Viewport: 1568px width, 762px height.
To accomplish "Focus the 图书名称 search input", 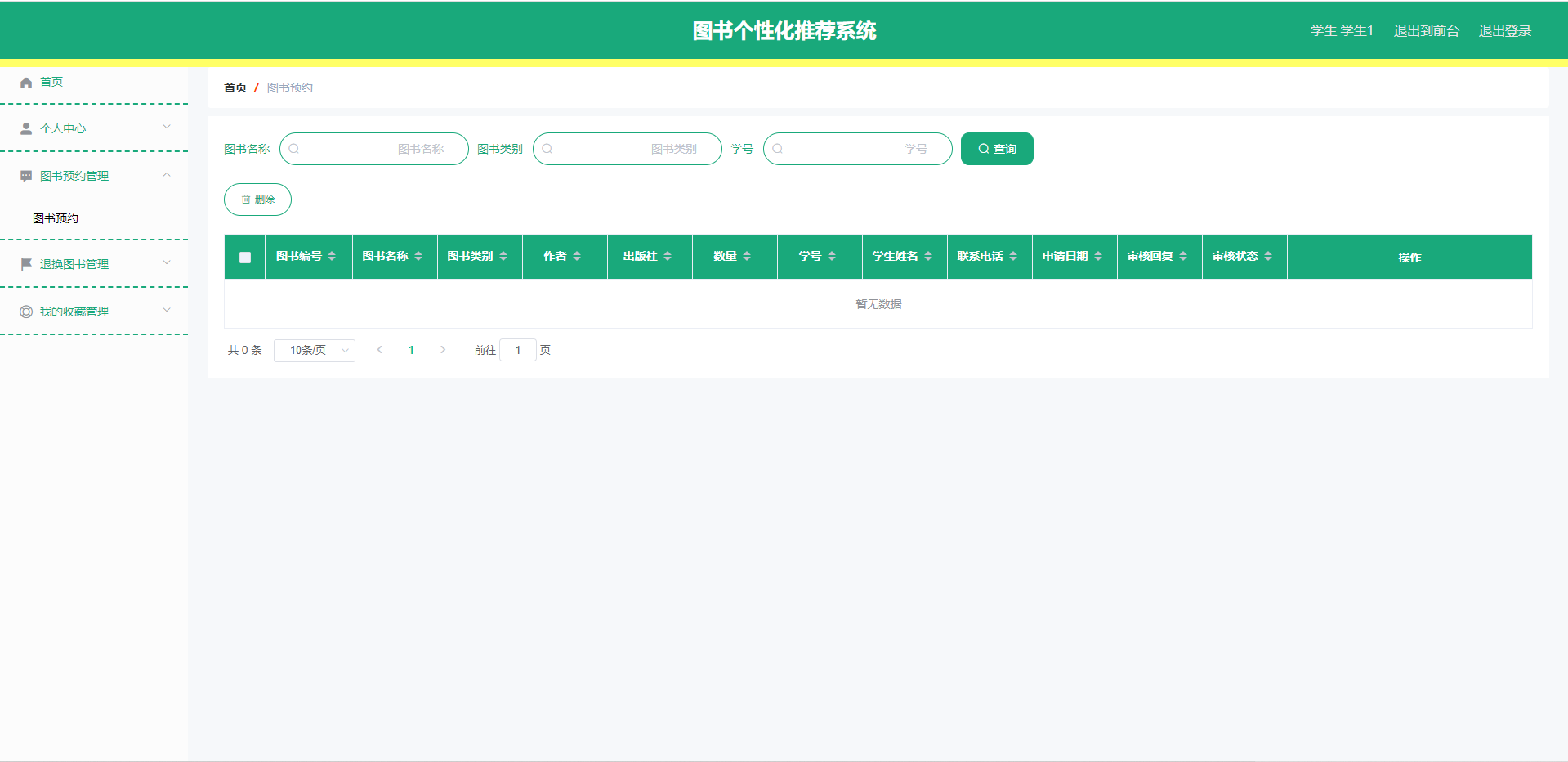I will 374,149.
